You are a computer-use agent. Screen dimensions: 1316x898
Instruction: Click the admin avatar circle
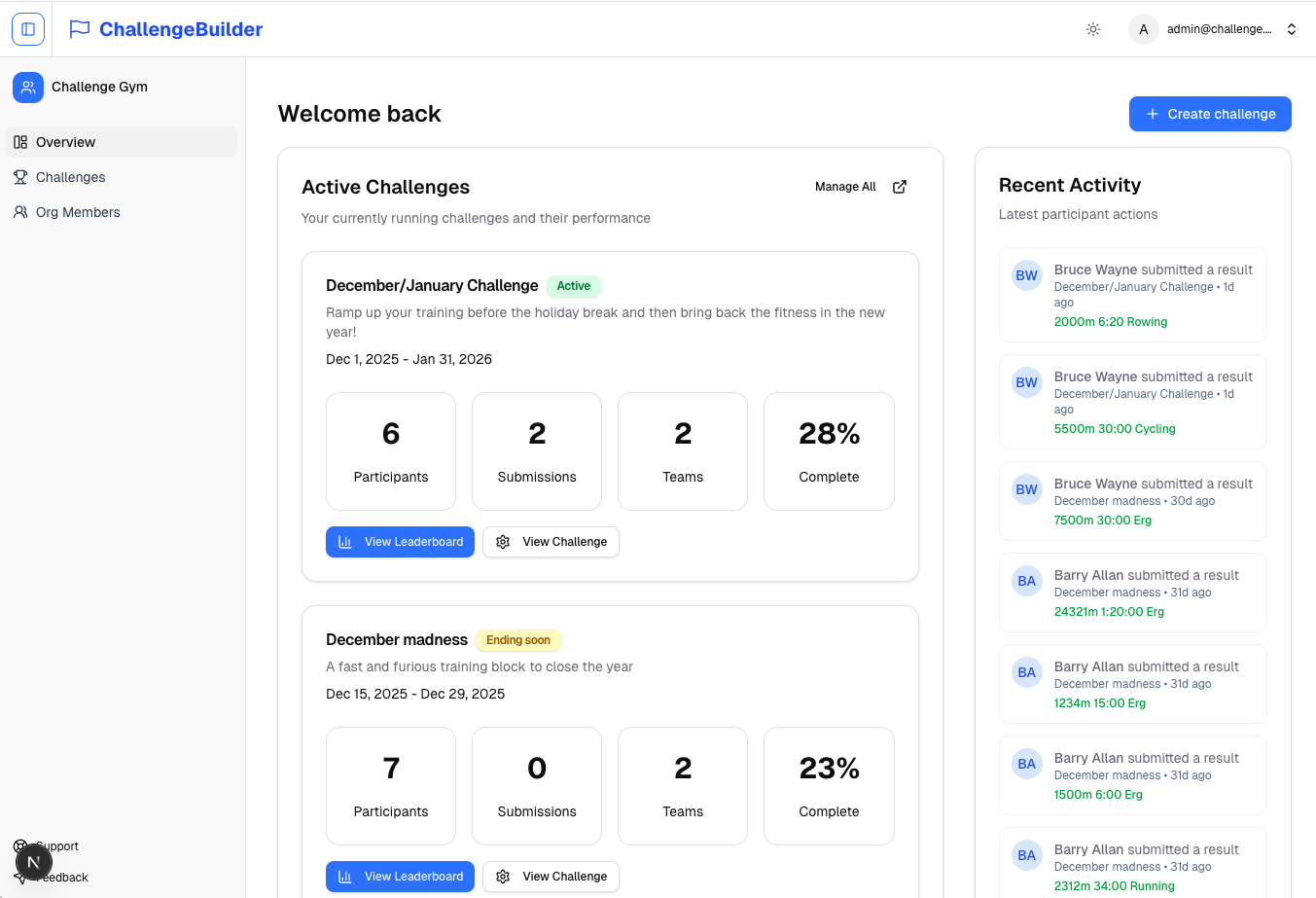click(x=1143, y=29)
